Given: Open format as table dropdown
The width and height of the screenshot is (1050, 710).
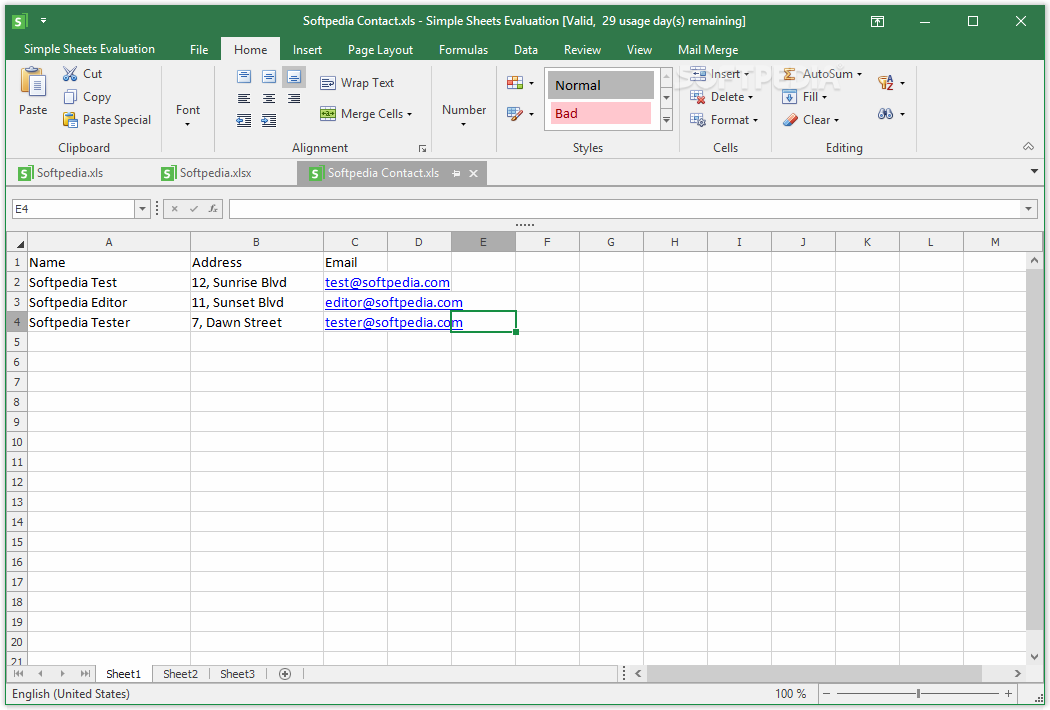Looking at the screenshot, I should (520, 114).
